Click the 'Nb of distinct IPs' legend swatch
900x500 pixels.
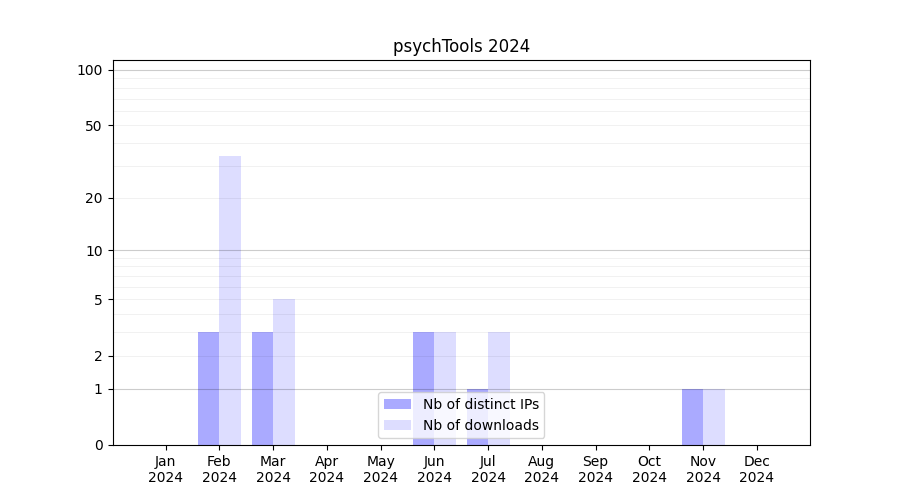(397, 404)
